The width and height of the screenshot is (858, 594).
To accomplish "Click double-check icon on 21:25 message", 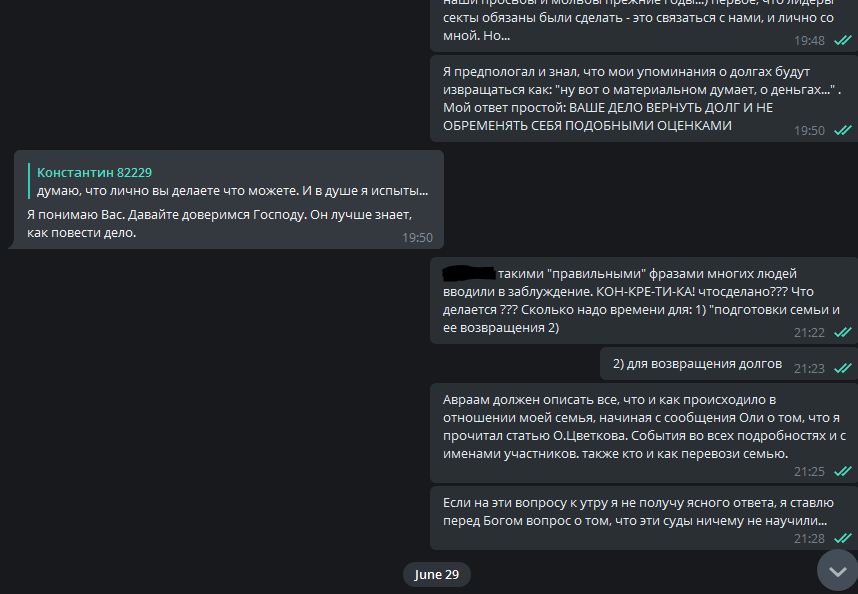I will 842,471.
